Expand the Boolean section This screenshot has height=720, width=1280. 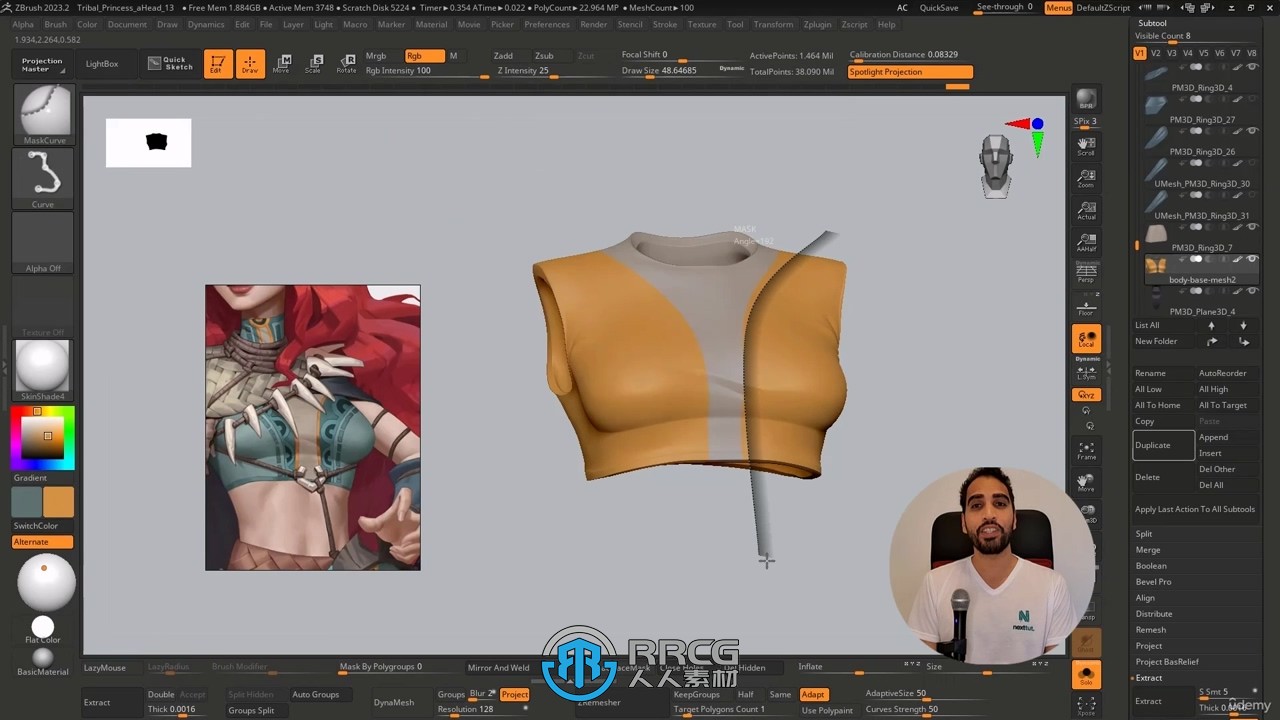(1151, 566)
